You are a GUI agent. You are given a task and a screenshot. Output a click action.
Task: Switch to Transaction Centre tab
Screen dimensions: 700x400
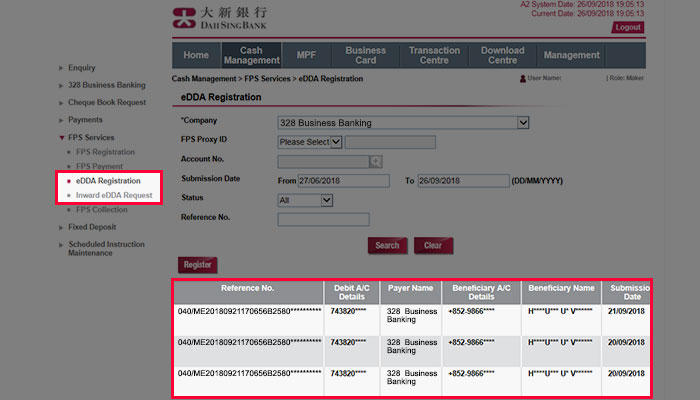point(434,55)
